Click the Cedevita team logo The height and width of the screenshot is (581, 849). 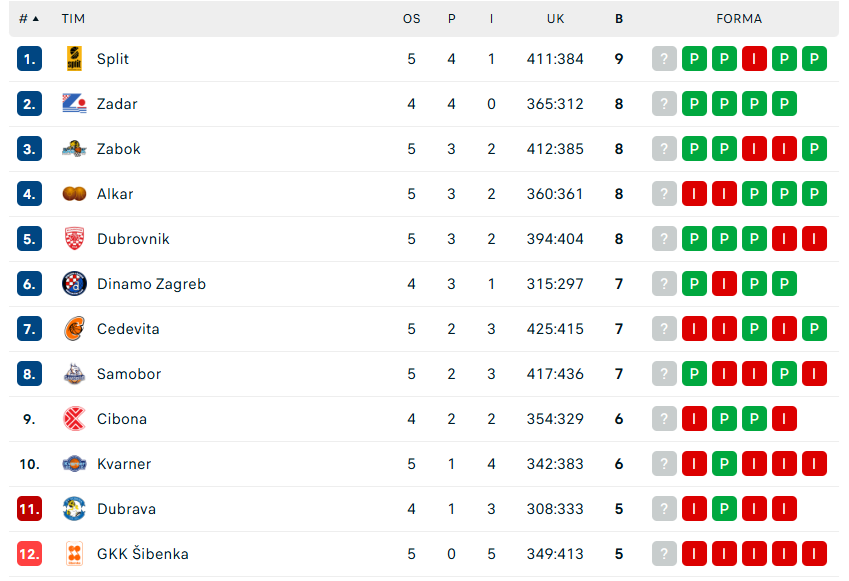(x=74, y=329)
